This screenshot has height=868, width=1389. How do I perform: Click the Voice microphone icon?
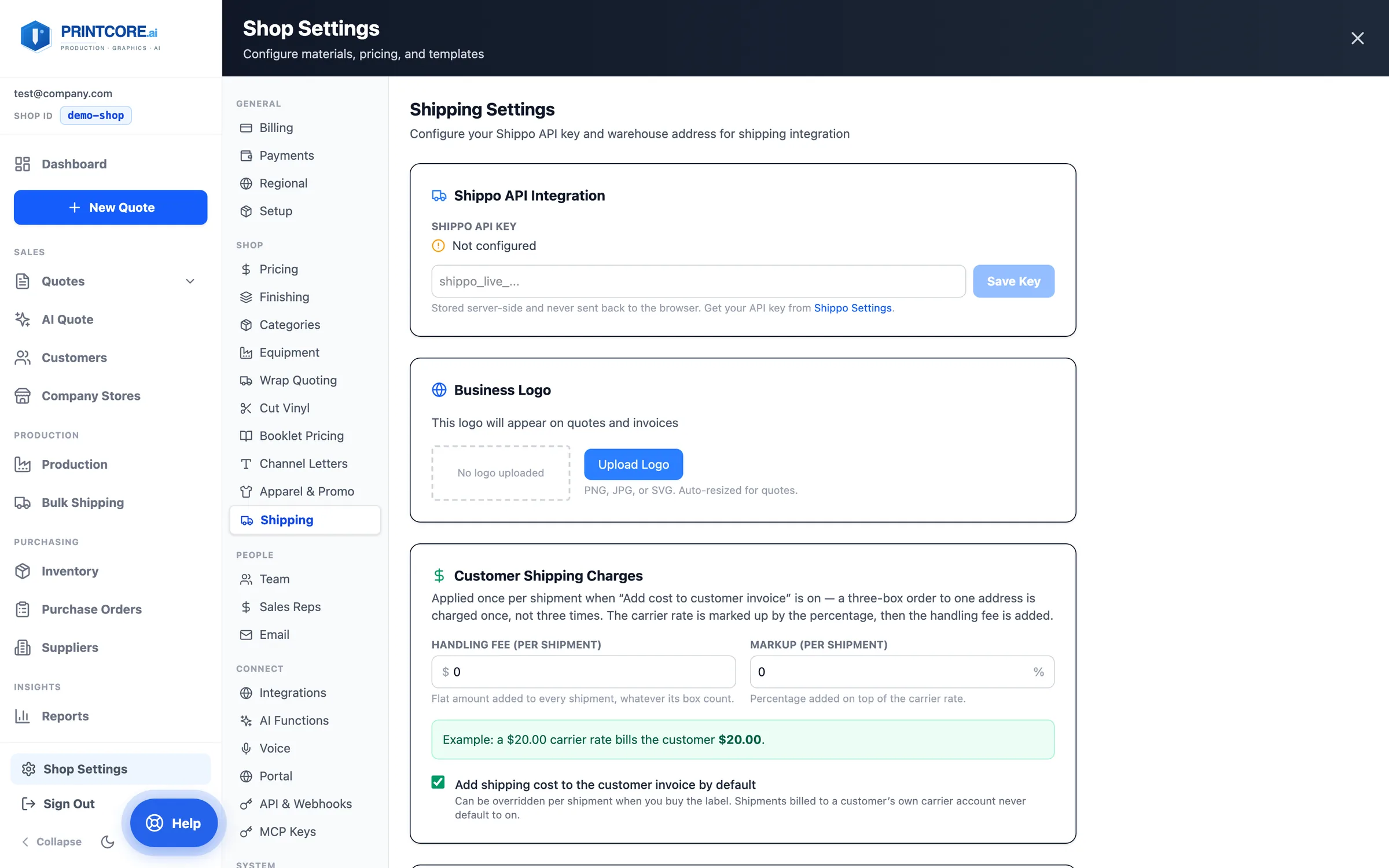tap(246, 749)
